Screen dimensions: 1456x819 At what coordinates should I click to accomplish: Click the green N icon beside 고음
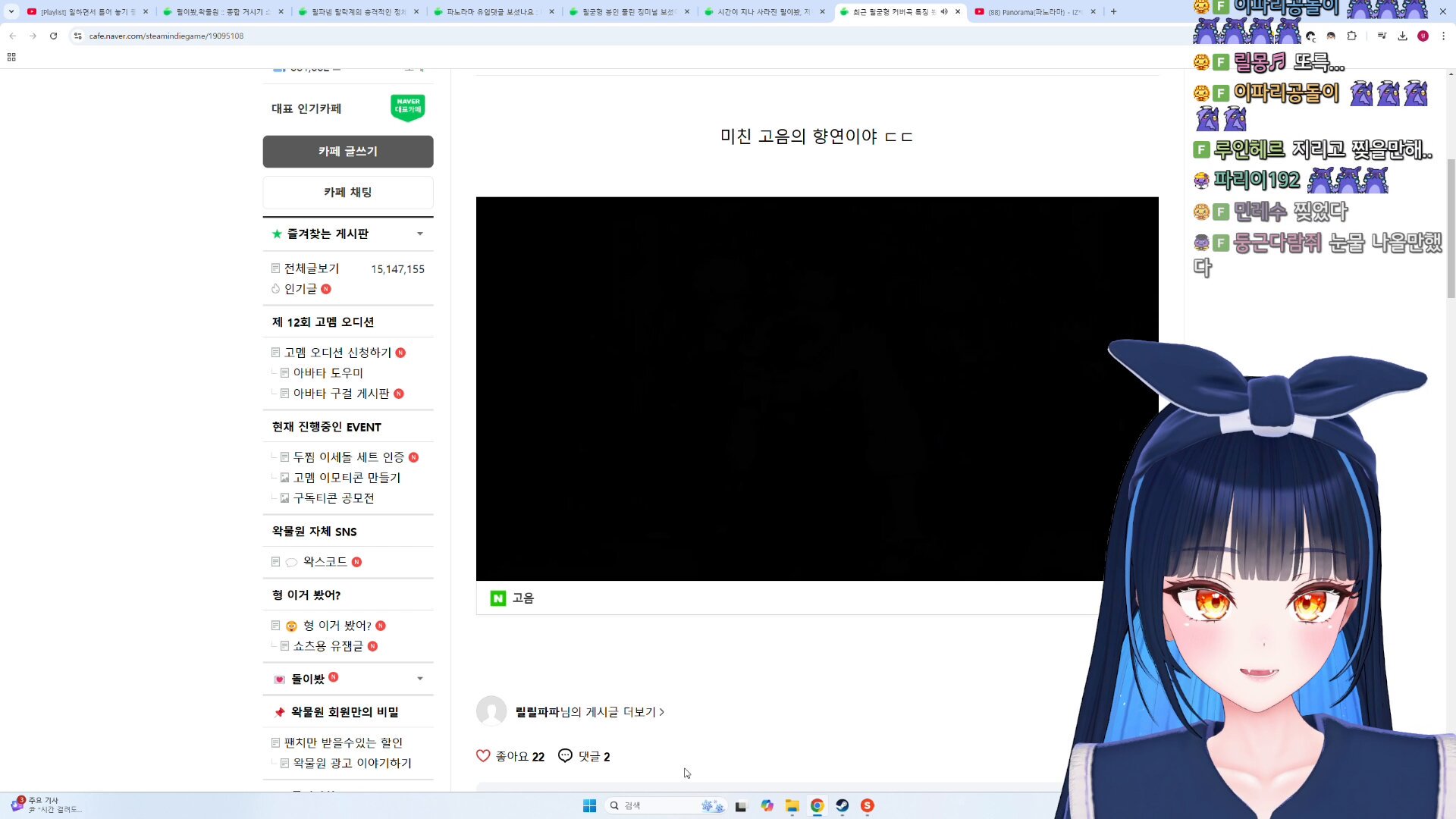pyautogui.click(x=498, y=598)
